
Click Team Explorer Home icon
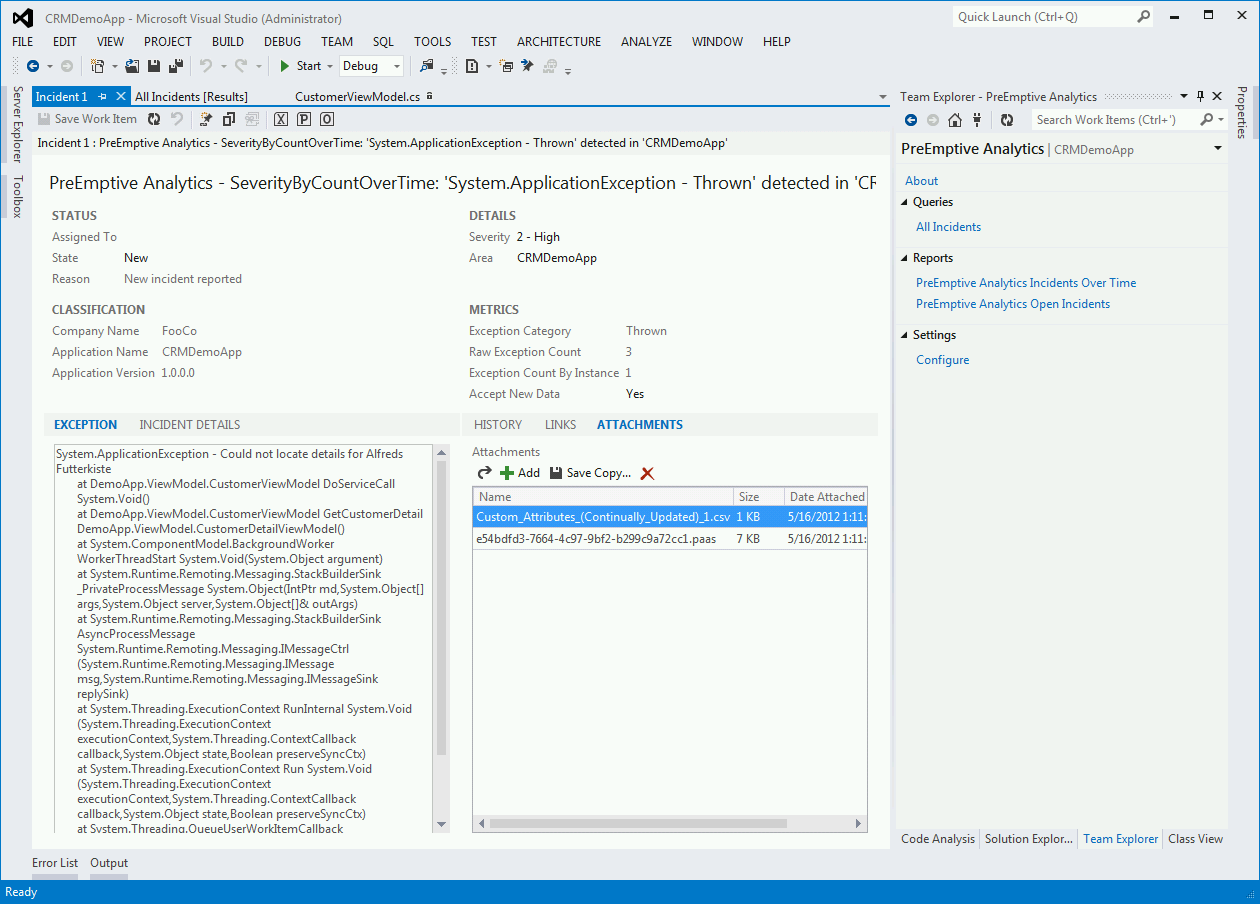coord(955,120)
